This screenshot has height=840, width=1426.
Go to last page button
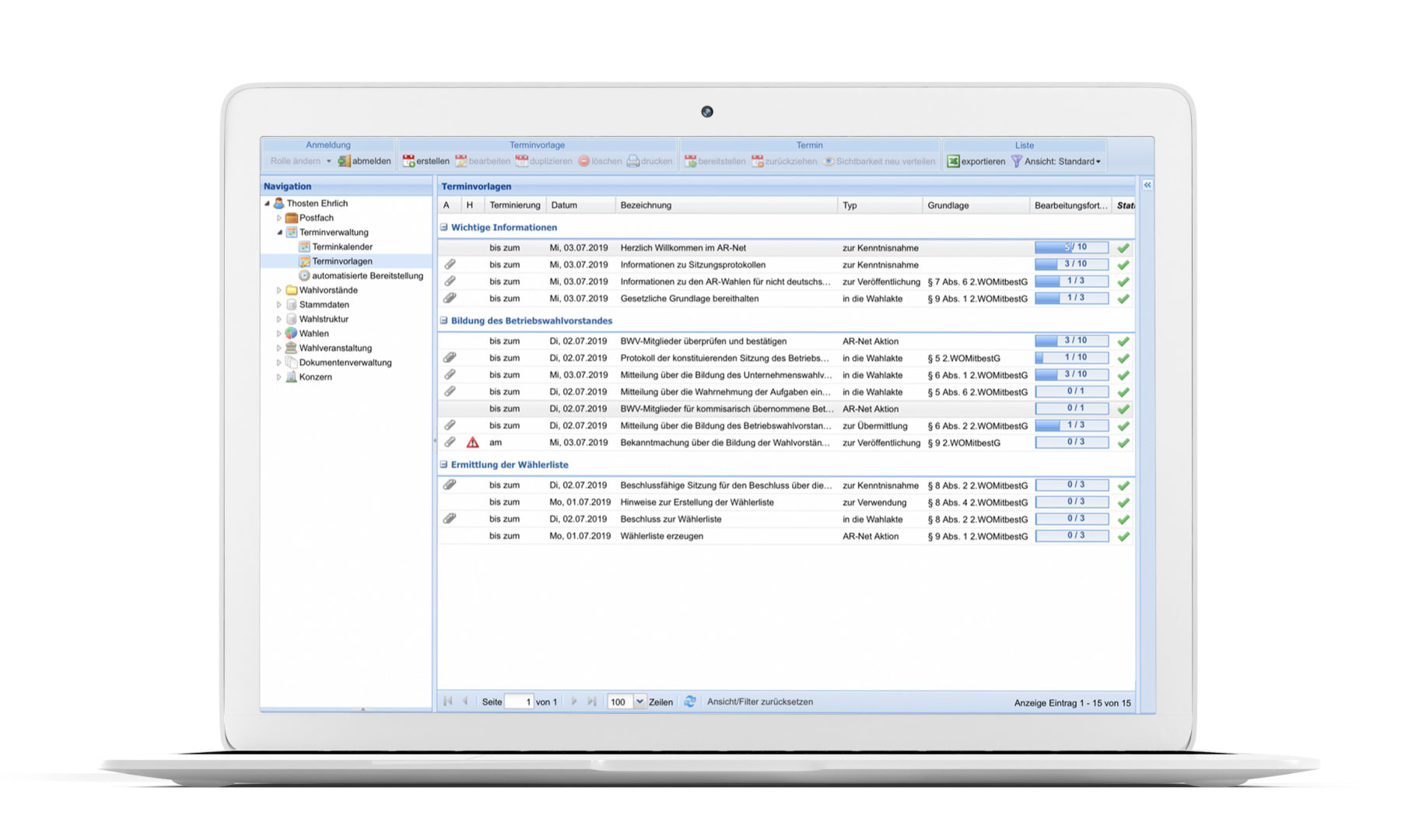point(592,702)
